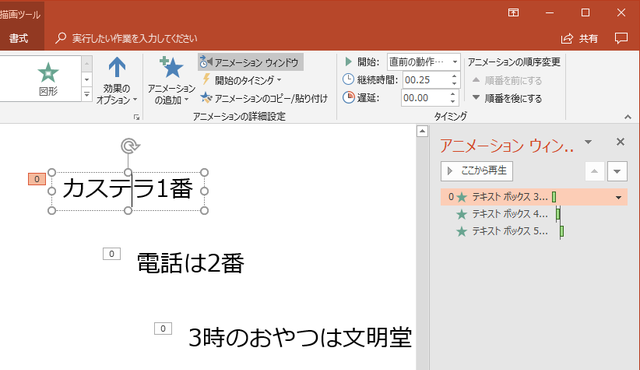Click star icon of テキスト ボックス 4 entry
The image size is (640, 370).
pos(462,214)
